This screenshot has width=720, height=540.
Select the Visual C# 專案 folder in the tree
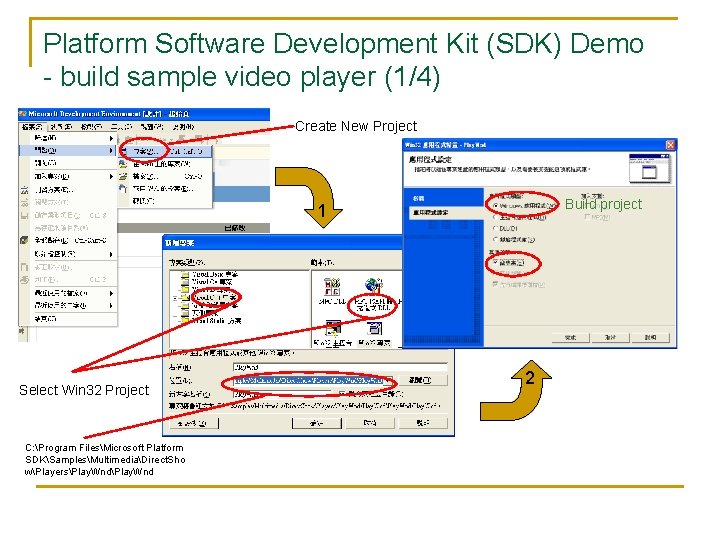[x=212, y=281]
